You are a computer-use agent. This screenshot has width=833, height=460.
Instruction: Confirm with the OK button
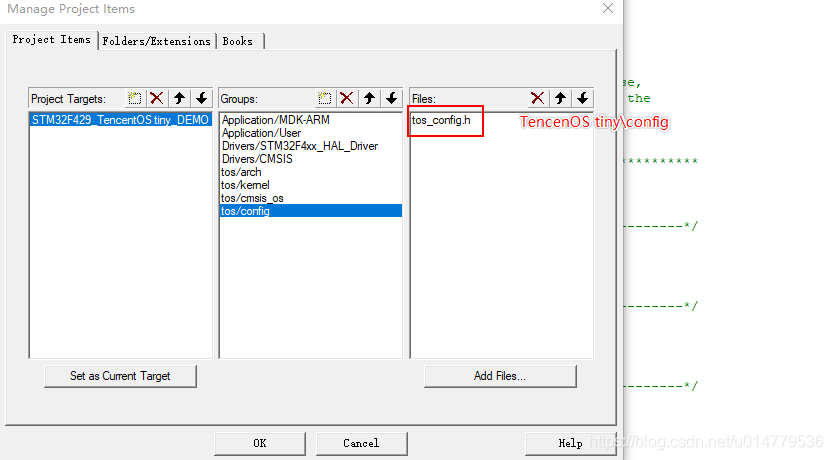[x=260, y=444]
